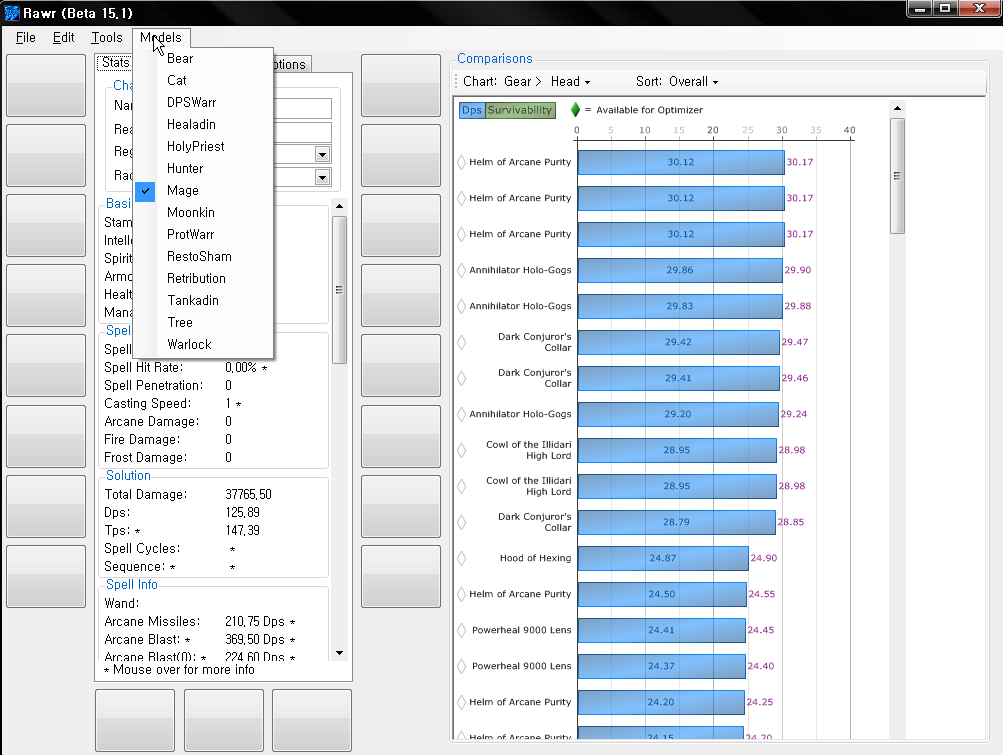This screenshot has height=755, width=1003.
Task: Open the File menu
Action: tap(26, 38)
